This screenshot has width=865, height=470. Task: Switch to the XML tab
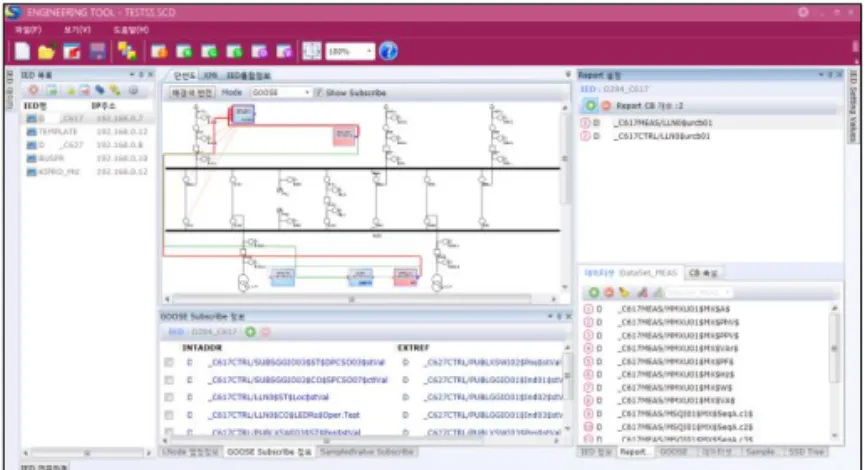(x=210, y=76)
